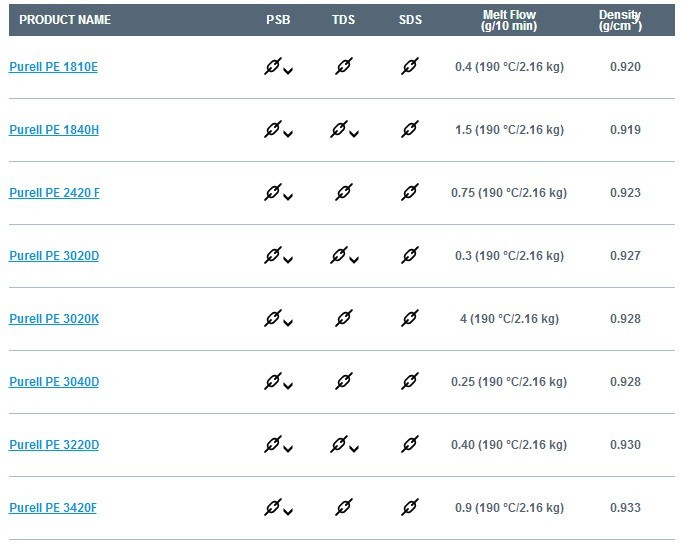
Task: Expand TDS dropdown arrow for Purell PE 1840H
Action: (x=354, y=133)
